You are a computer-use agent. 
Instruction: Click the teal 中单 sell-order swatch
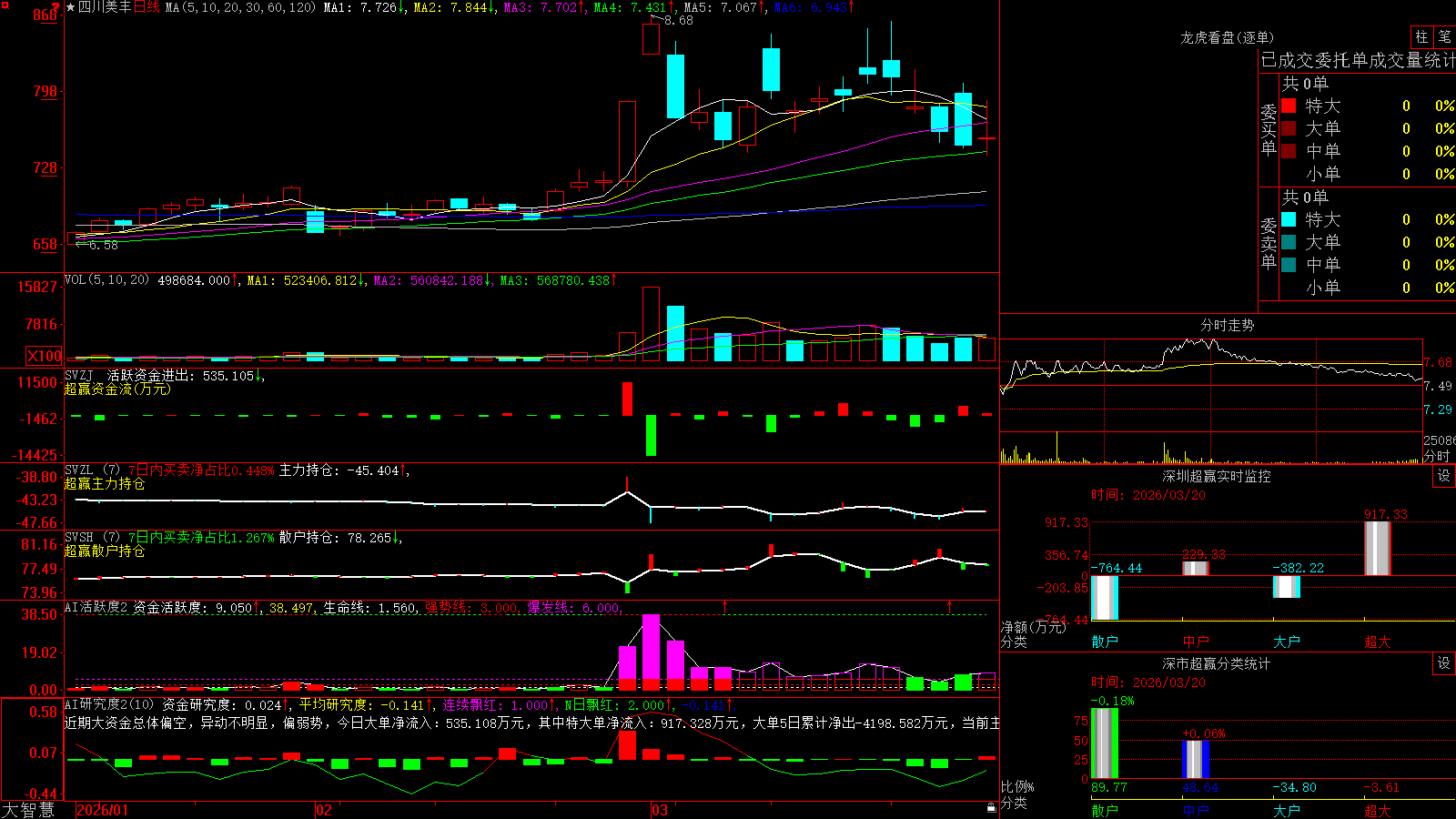pos(1289,265)
